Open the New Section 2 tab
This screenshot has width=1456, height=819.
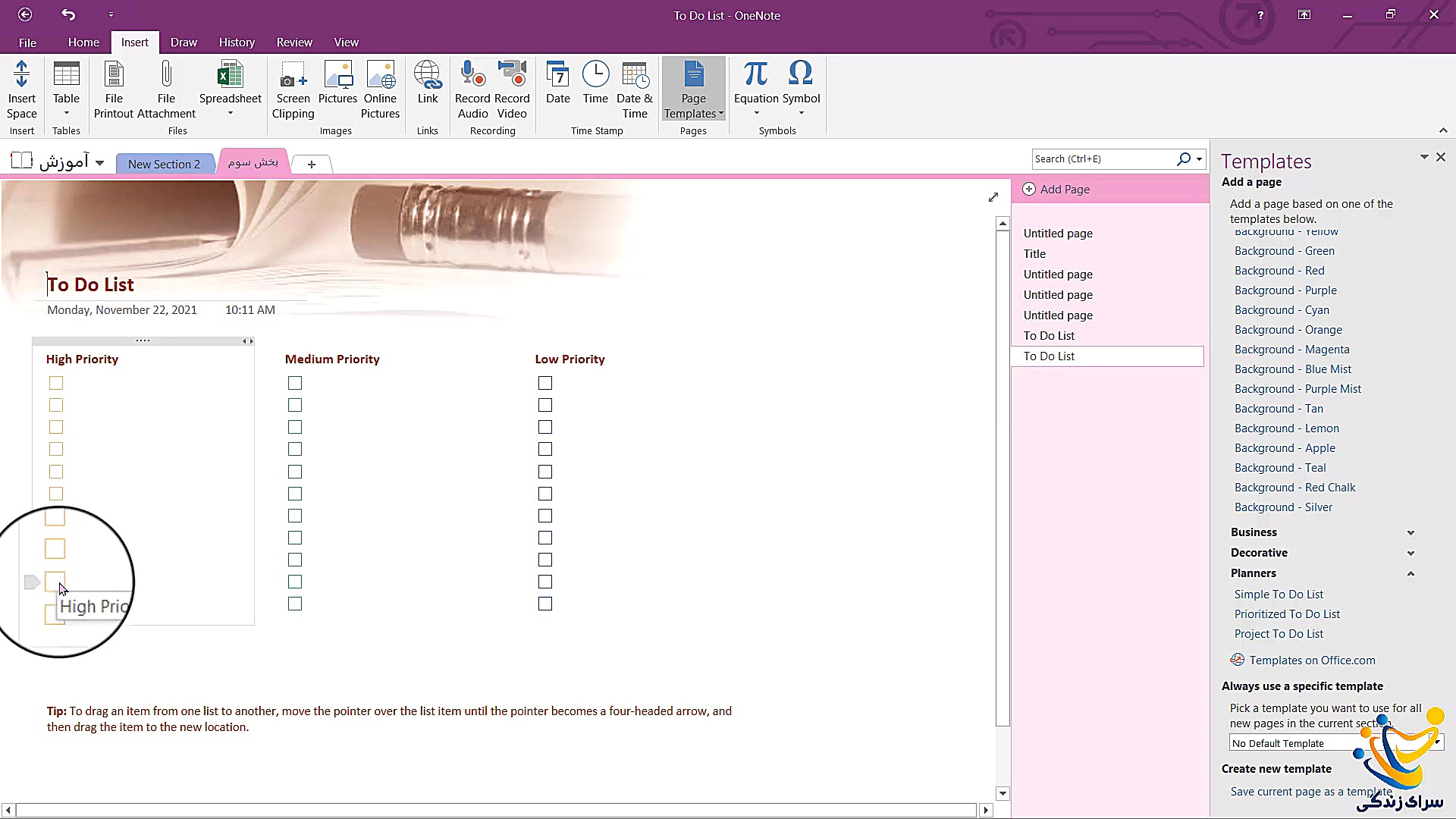(x=164, y=164)
